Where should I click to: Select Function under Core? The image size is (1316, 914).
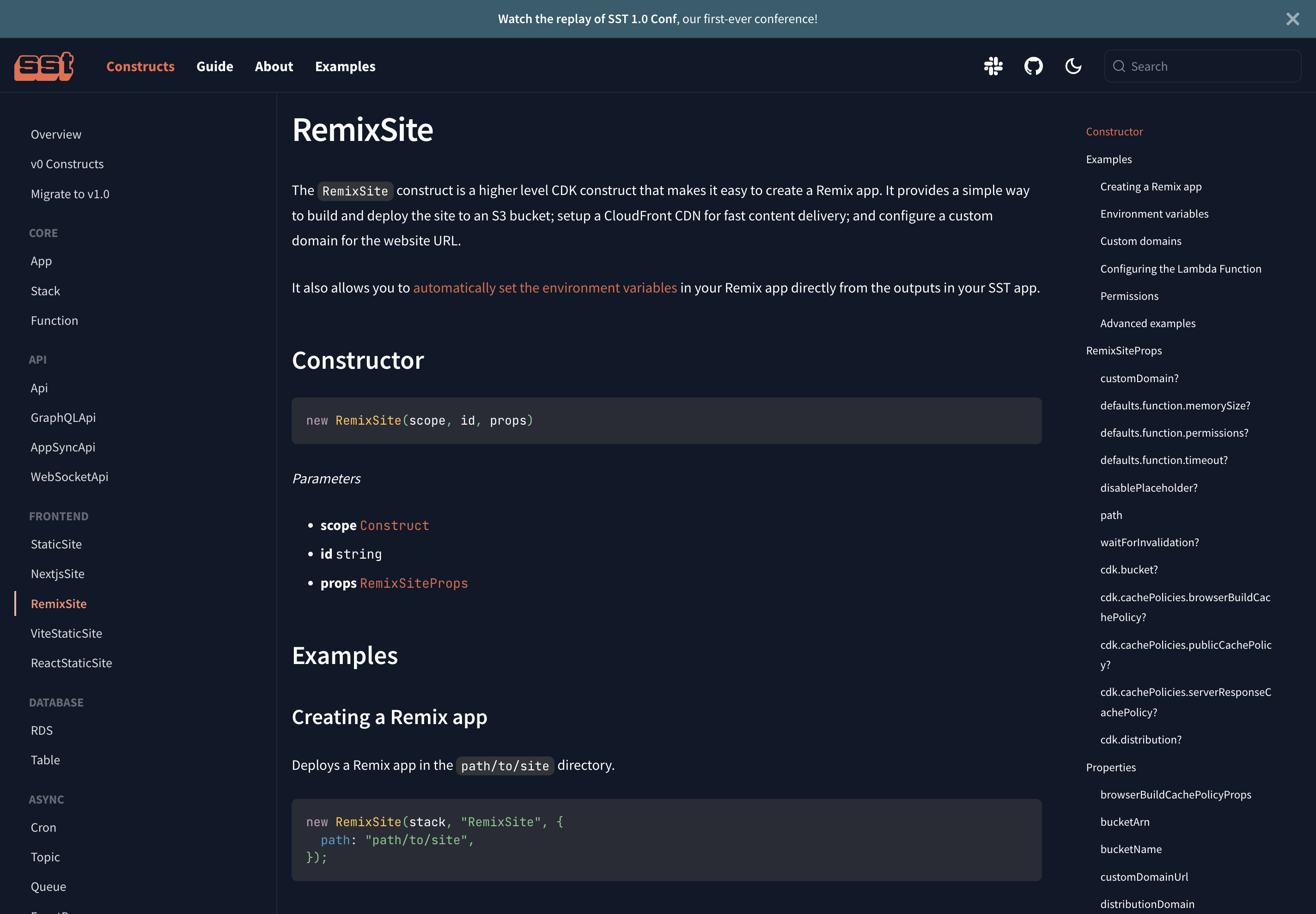coord(55,321)
